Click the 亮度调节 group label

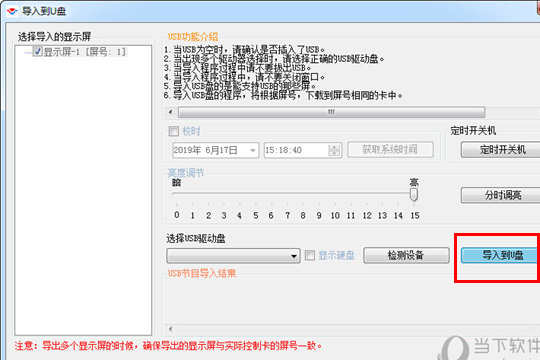186,173
